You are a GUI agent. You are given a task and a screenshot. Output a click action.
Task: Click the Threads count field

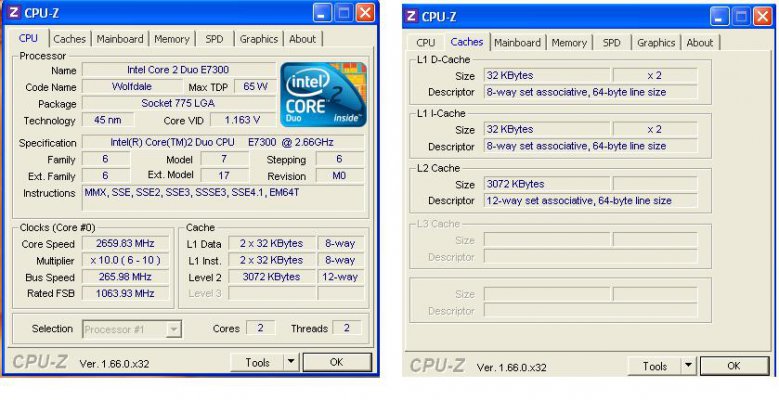point(347,328)
